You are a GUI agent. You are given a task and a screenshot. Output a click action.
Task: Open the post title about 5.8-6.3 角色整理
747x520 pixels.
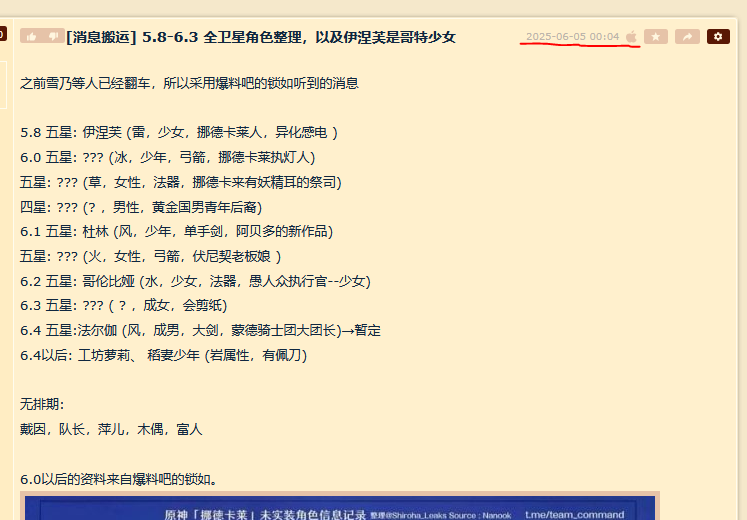261,37
